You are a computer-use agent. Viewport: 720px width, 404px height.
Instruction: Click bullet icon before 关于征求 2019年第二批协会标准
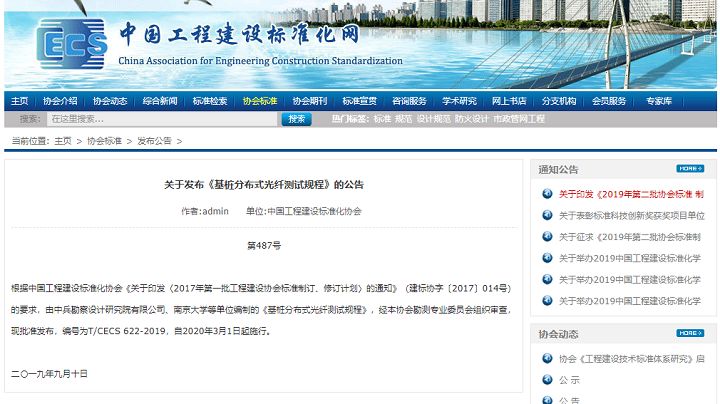click(x=546, y=237)
